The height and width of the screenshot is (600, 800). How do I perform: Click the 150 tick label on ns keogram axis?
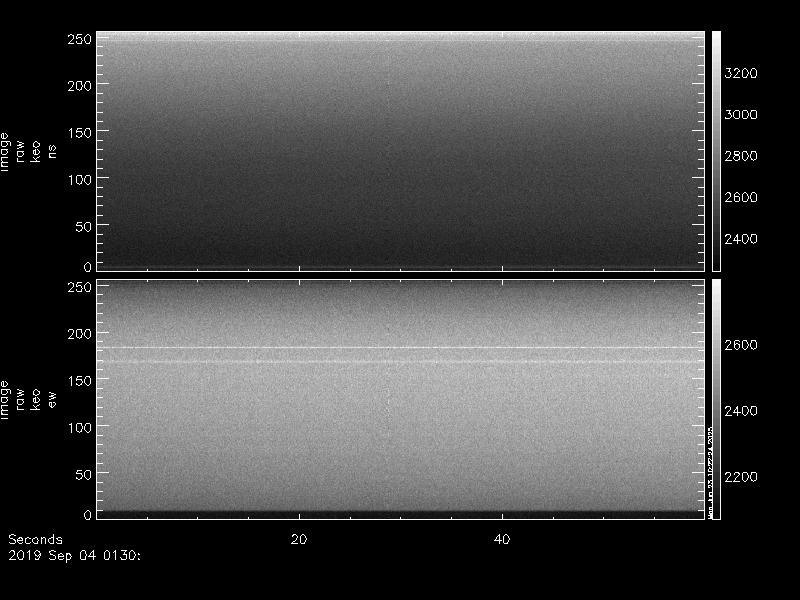79,133
